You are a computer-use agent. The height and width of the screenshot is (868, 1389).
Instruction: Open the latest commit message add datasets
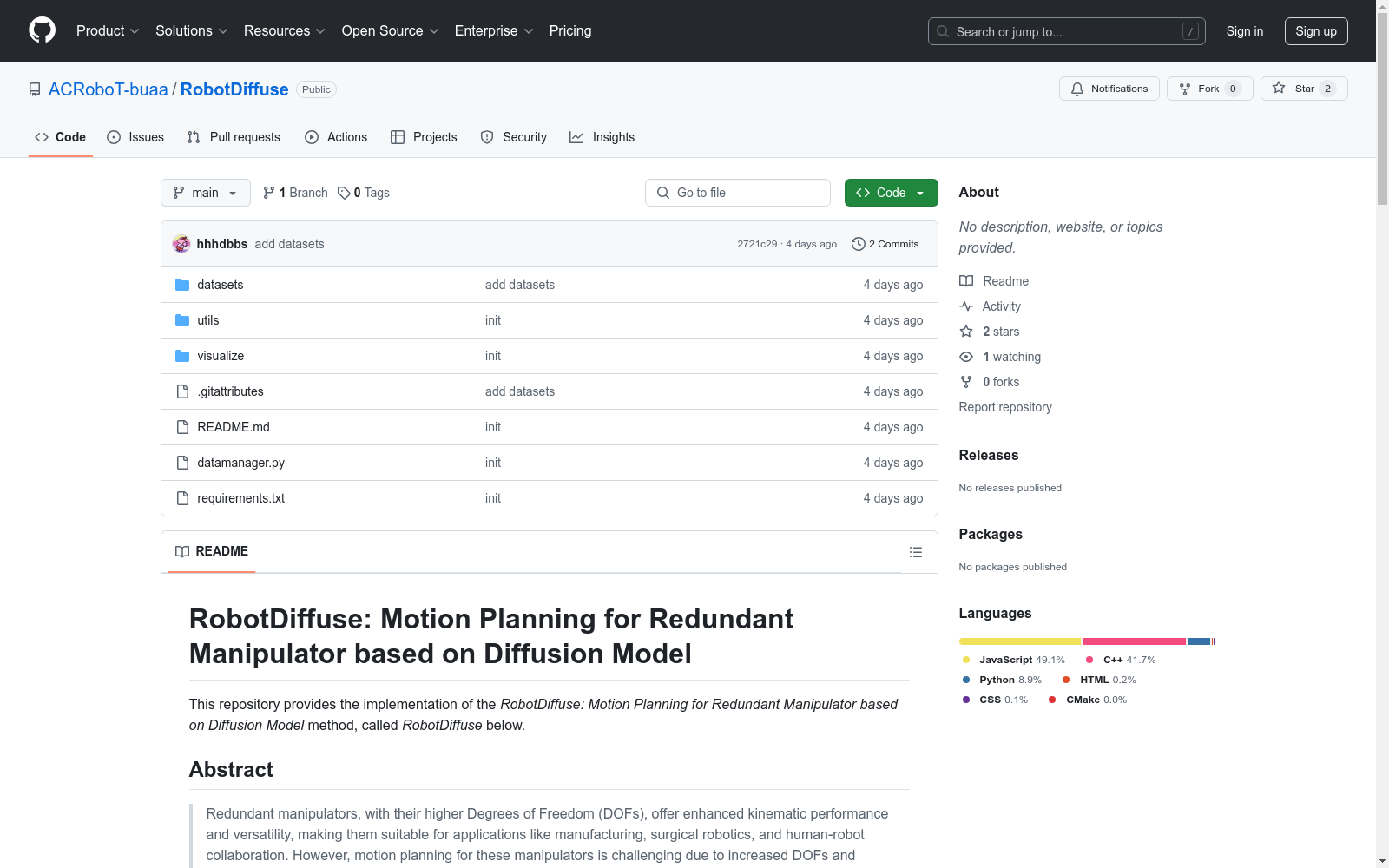pyautogui.click(x=289, y=244)
